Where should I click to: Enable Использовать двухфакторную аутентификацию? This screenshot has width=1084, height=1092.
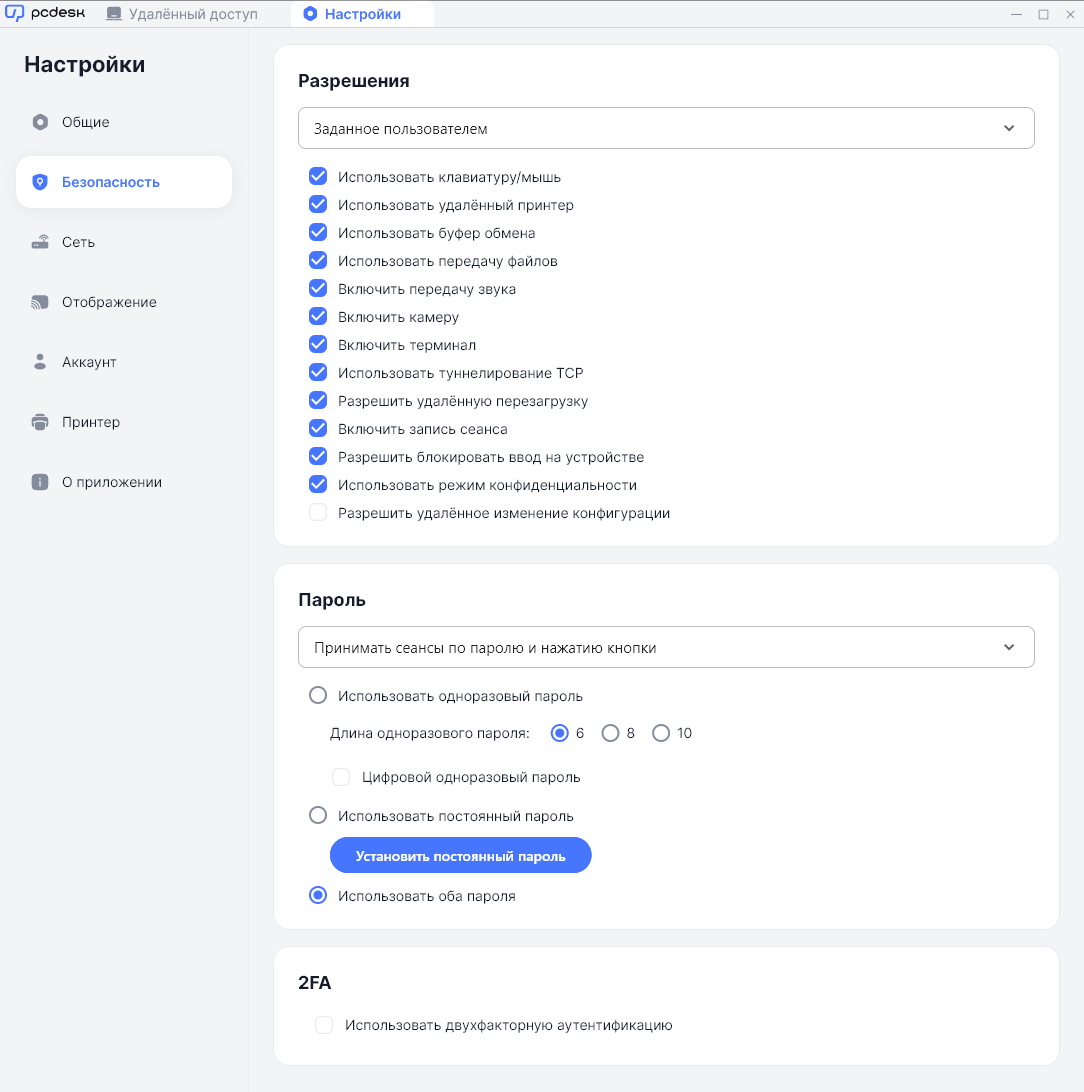(x=324, y=1024)
